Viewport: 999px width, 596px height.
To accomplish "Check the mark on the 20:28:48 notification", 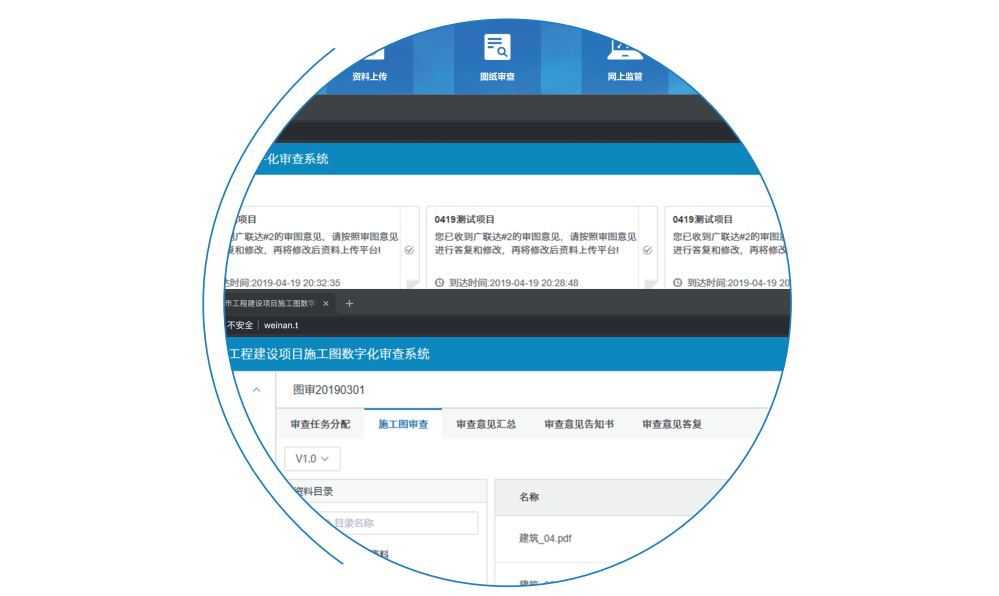I will tap(647, 250).
